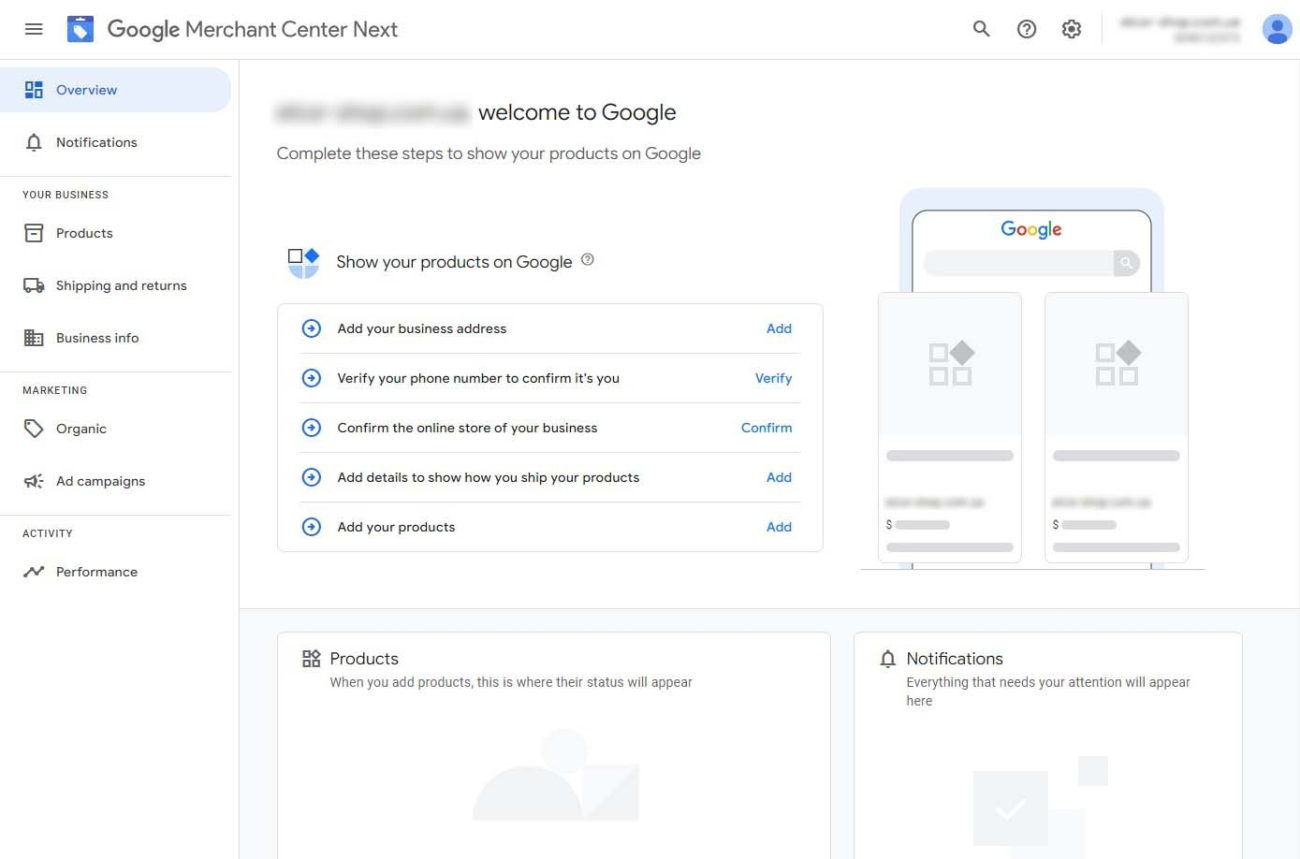
Task: Open the hamburger main menu
Action: [x=34, y=29]
